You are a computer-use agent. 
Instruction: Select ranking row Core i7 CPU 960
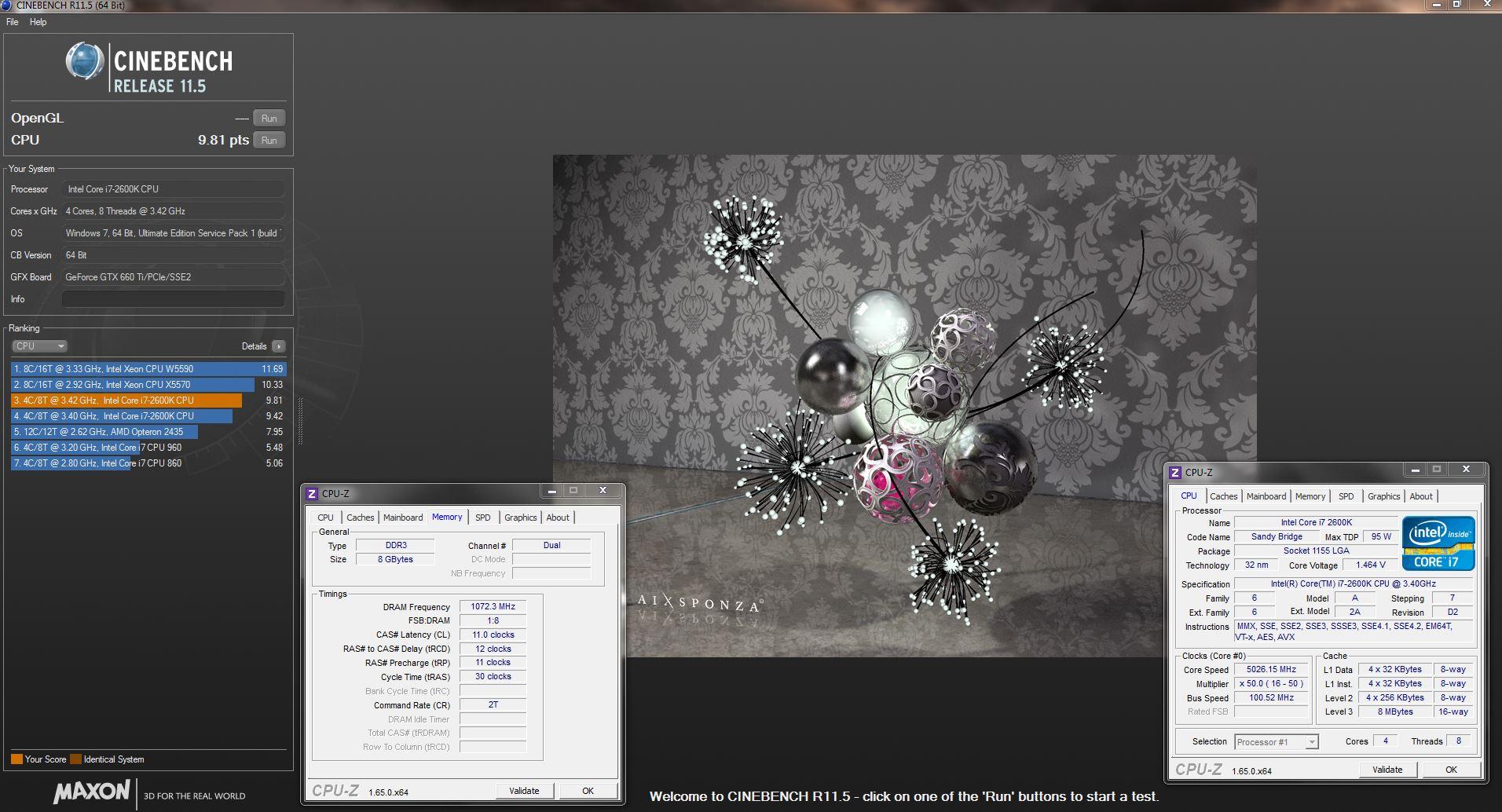click(148, 448)
